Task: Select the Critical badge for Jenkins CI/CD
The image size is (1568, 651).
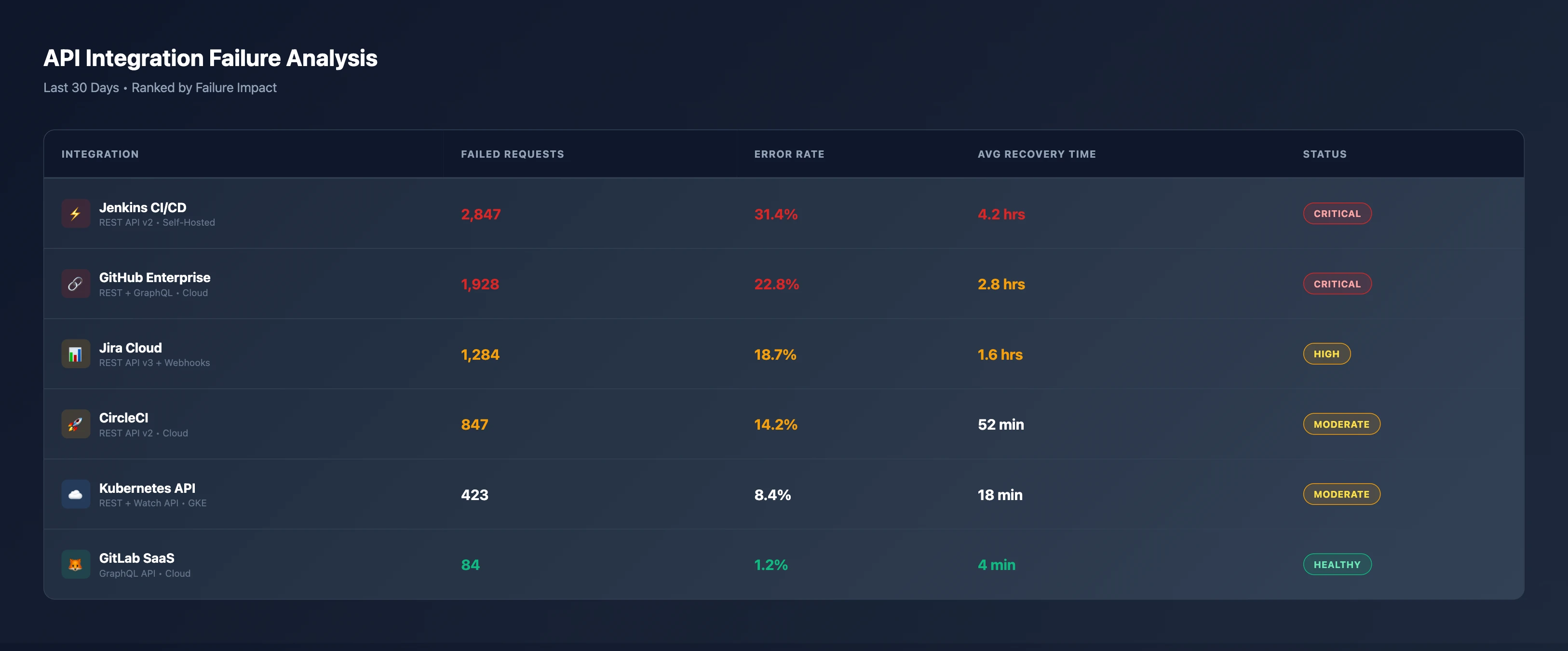Action: pyautogui.click(x=1337, y=214)
